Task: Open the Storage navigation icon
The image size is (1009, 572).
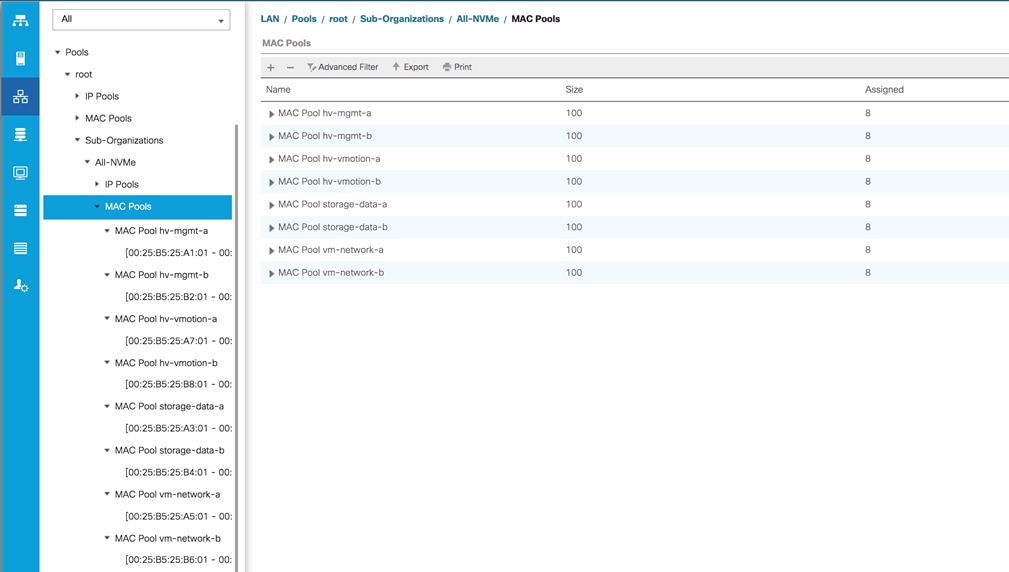Action: click(20, 210)
